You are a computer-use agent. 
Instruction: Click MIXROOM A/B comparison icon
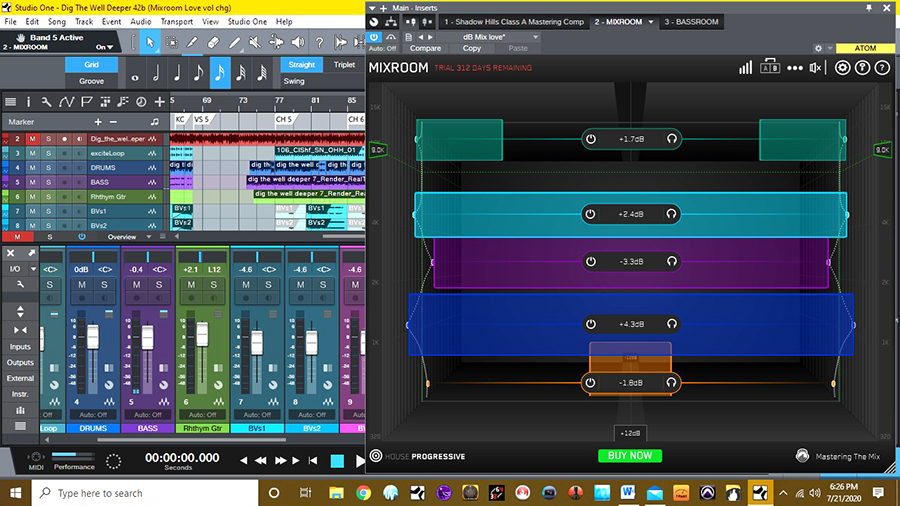pyautogui.click(x=770, y=68)
